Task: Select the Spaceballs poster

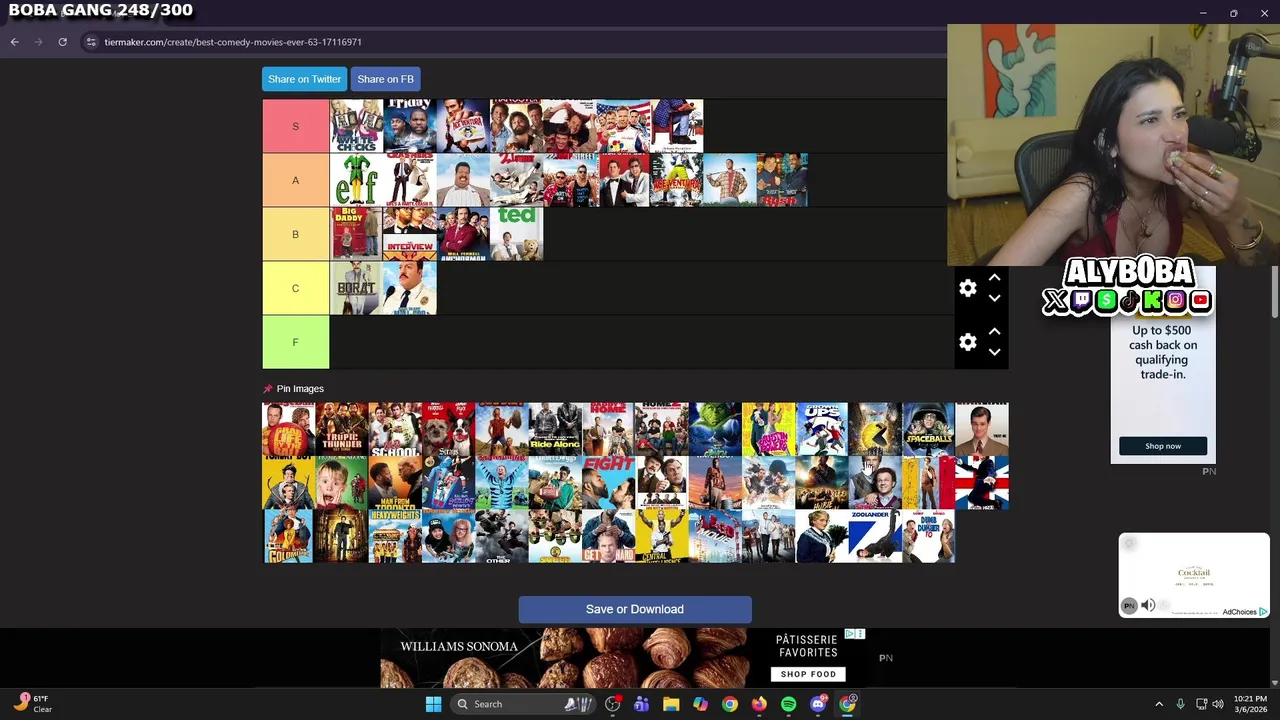Action: pyautogui.click(x=928, y=429)
